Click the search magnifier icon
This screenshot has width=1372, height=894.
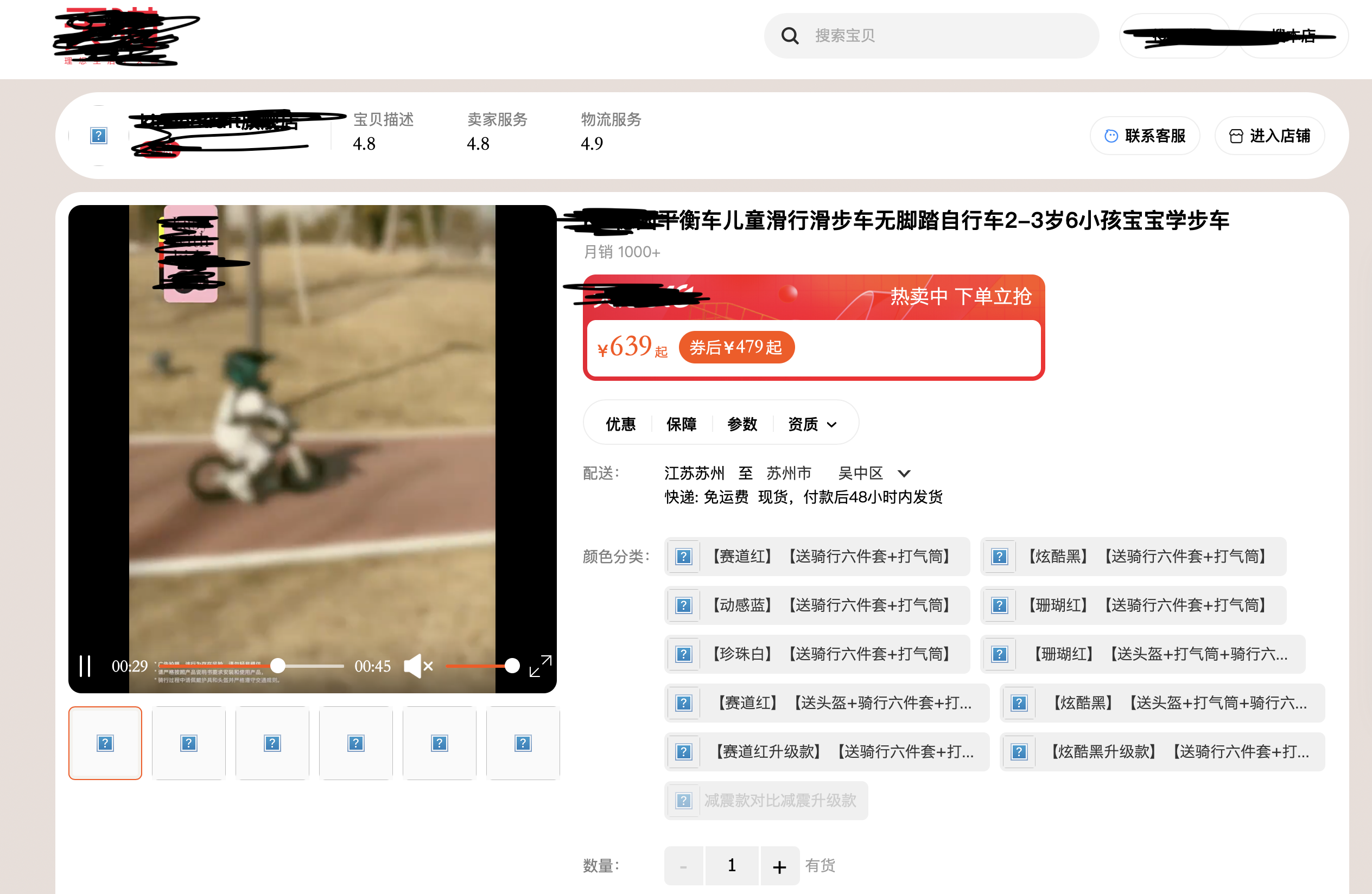click(x=789, y=36)
